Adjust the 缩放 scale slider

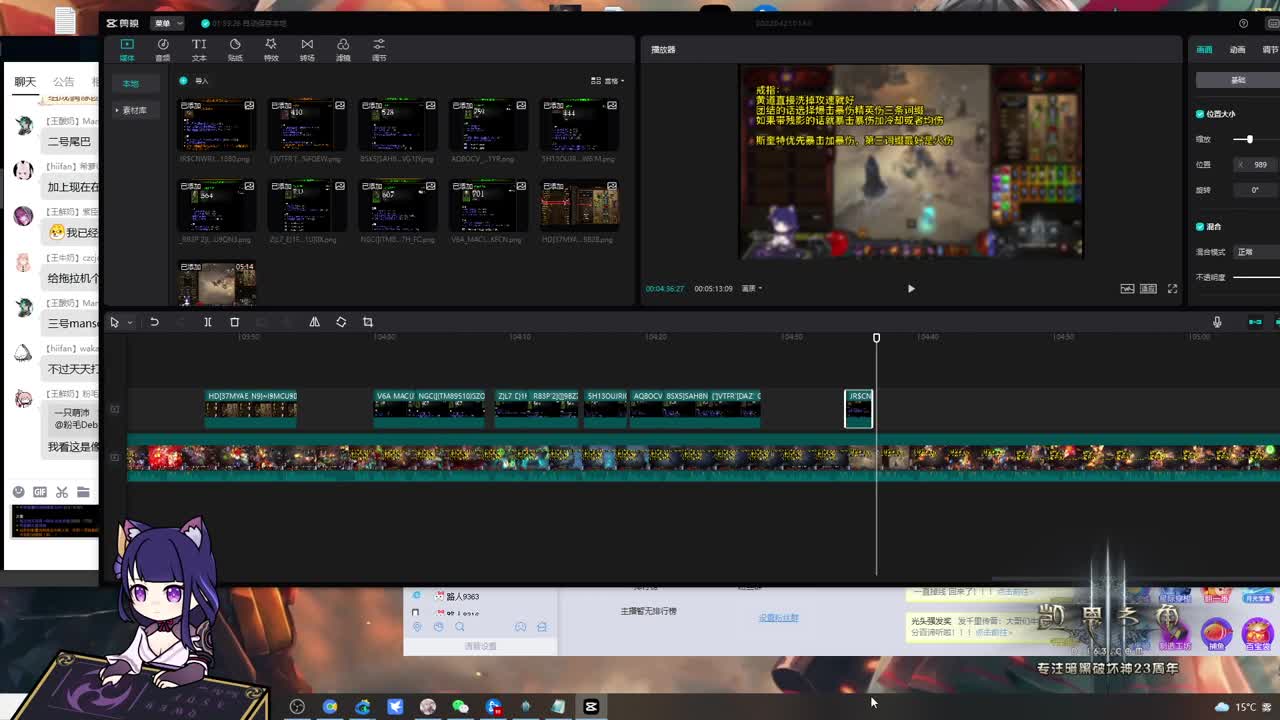coord(1249,139)
